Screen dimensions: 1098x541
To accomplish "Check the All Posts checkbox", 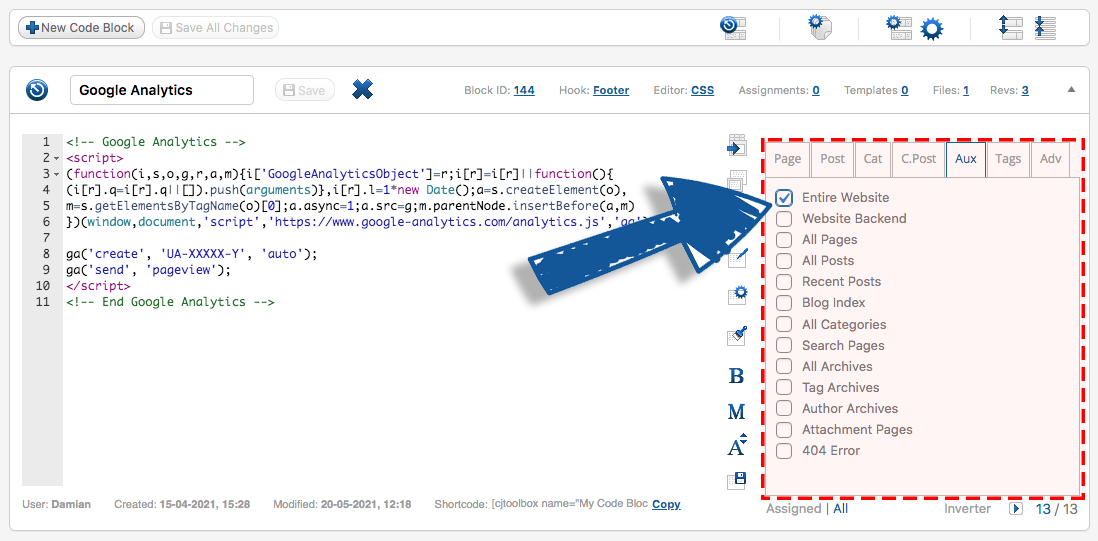I will pyautogui.click(x=785, y=261).
